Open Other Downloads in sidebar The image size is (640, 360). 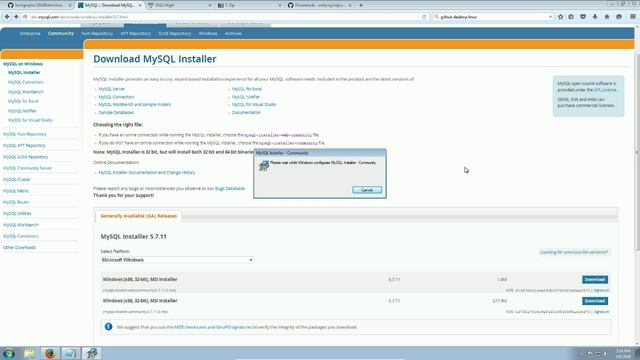tap(19, 247)
